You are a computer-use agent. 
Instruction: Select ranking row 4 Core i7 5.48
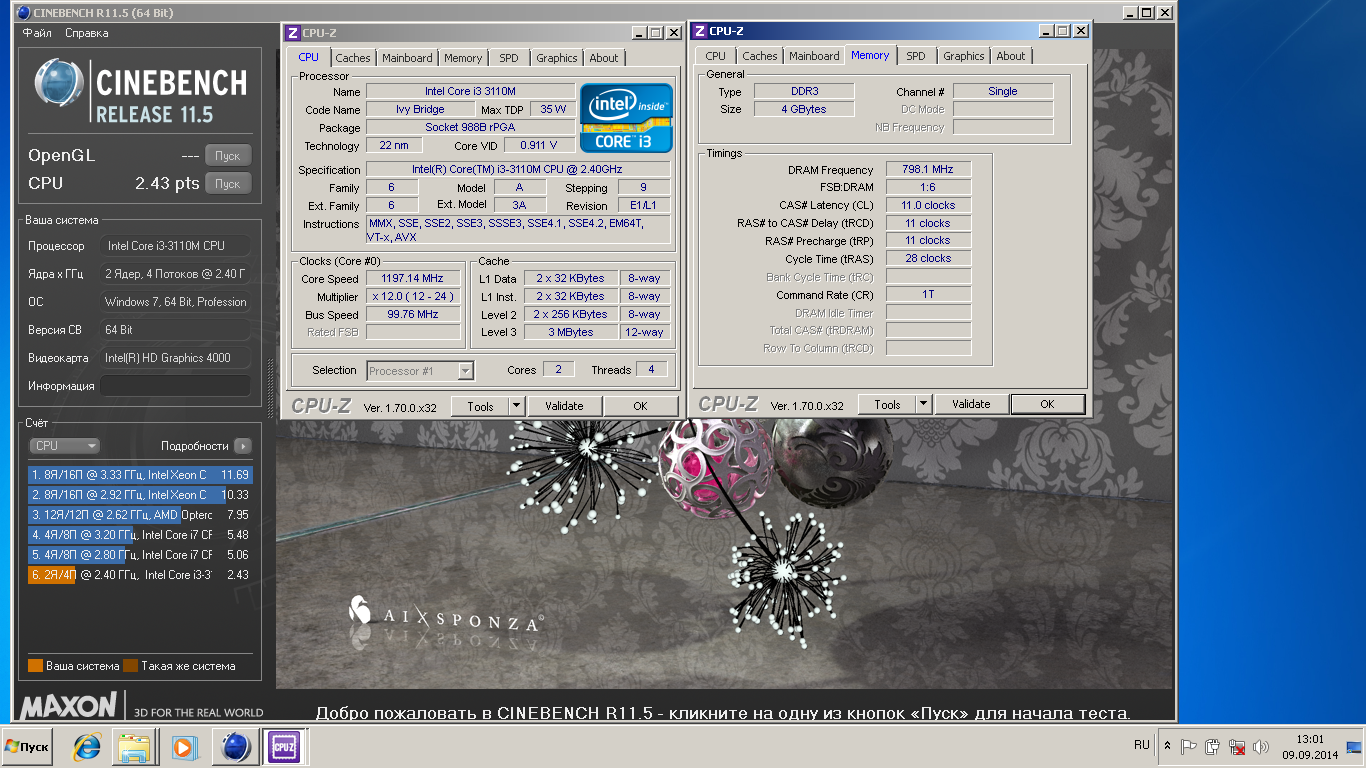(140, 535)
